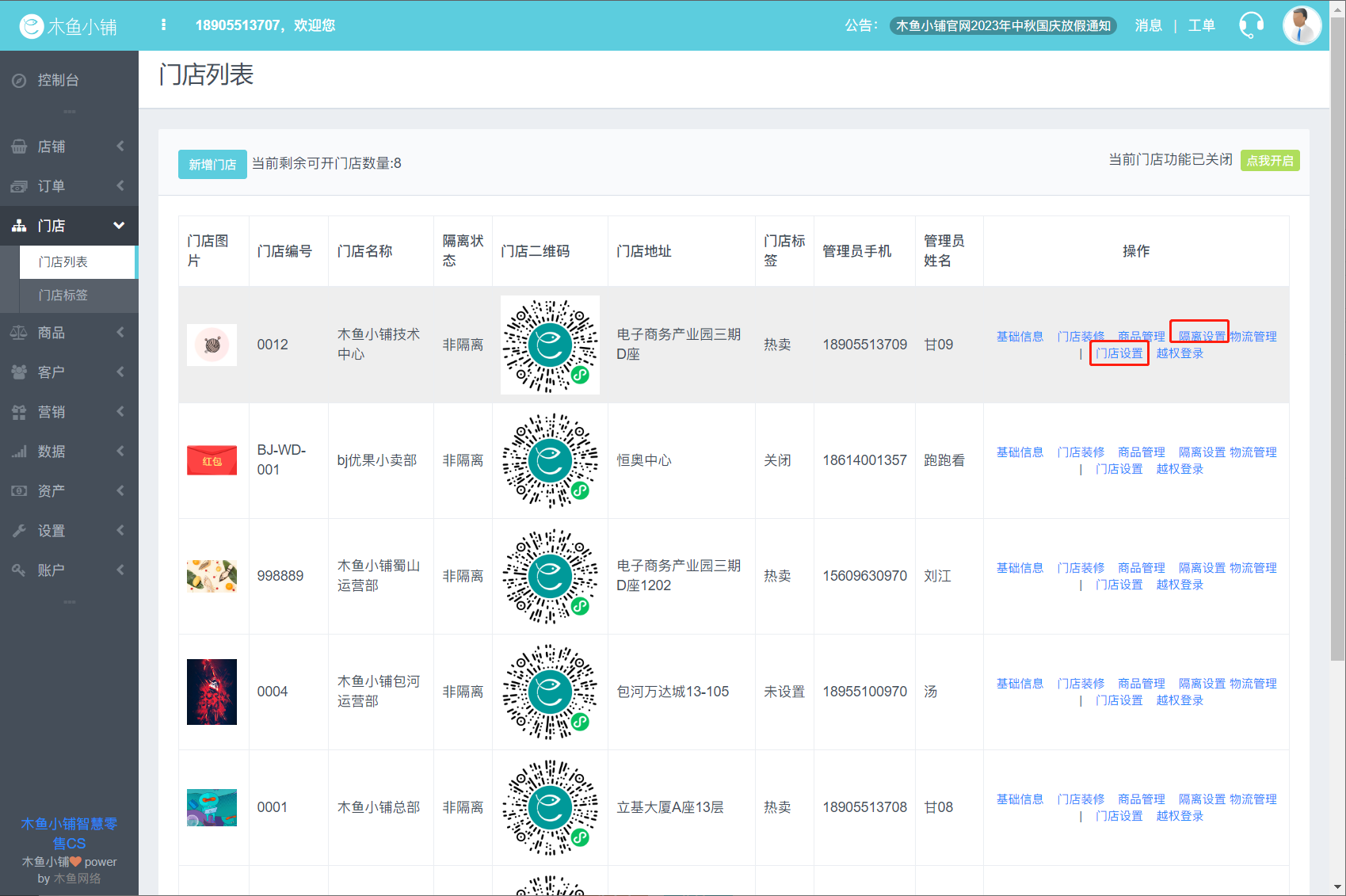Click 越权登录 for bj优果小卖部
Screen dimensions: 1346x896
coord(1180,469)
